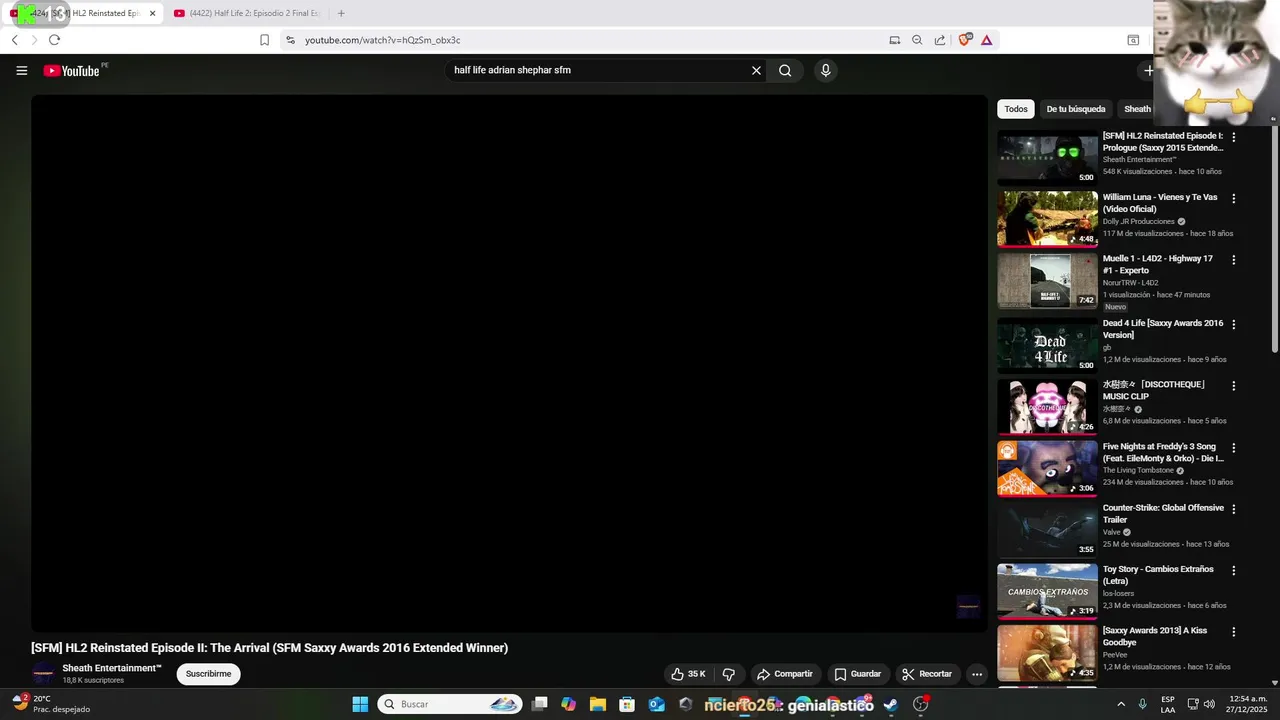Subscribe with Suscribirme button
This screenshot has height=720, width=1280.
pos(208,674)
